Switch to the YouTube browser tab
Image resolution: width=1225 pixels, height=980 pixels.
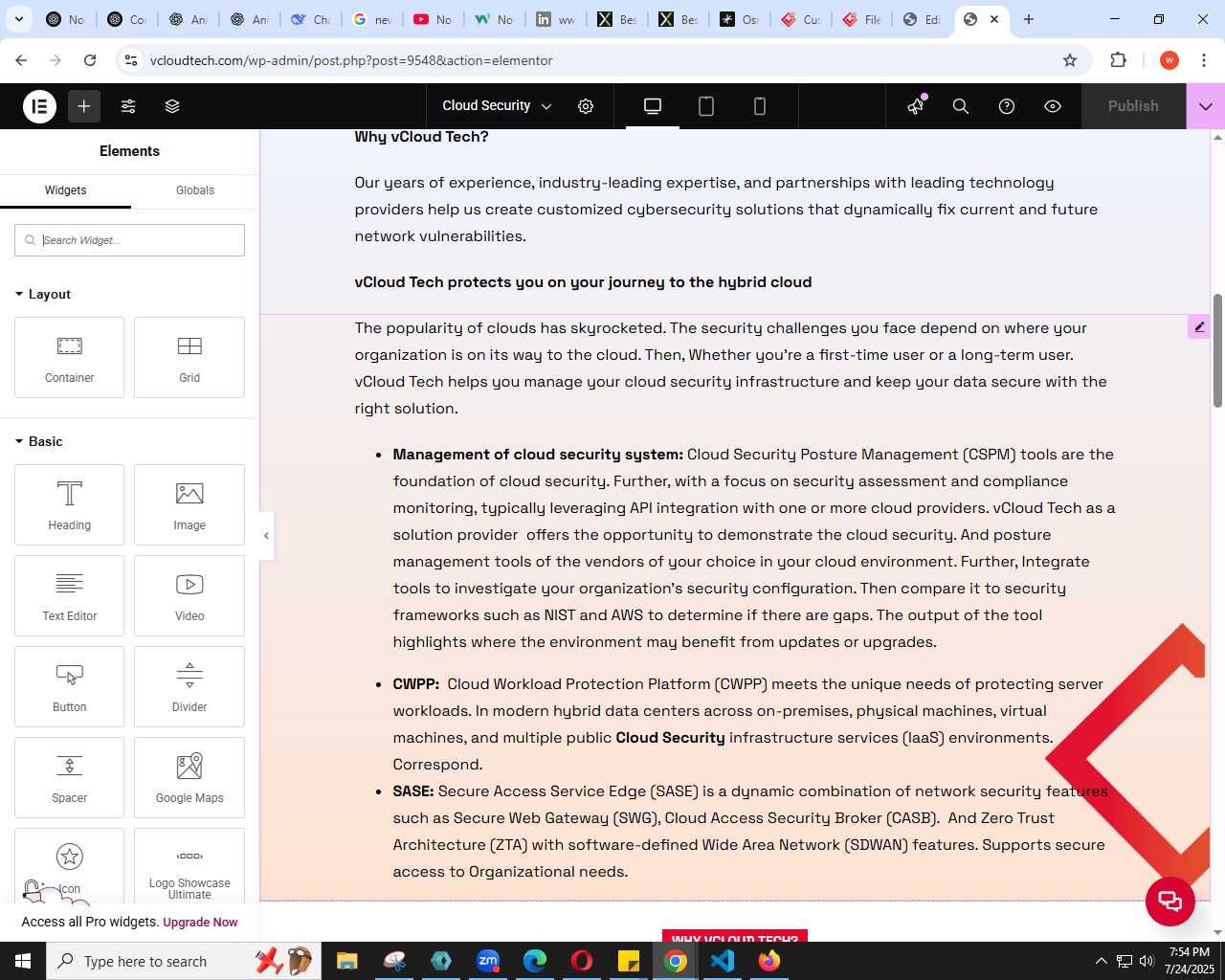pyautogui.click(x=433, y=19)
